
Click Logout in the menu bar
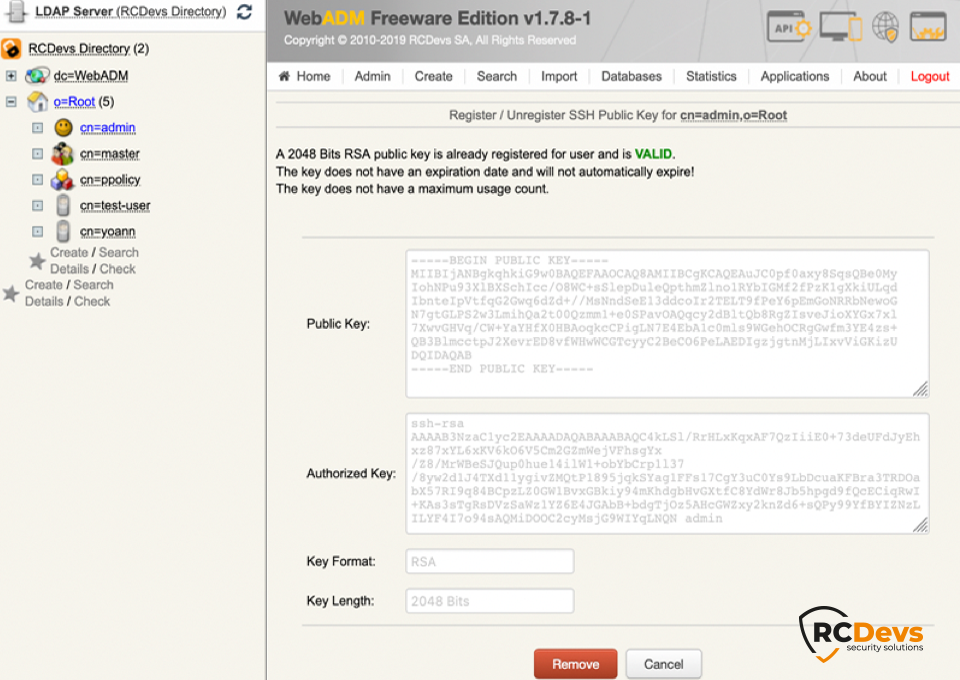[929, 76]
